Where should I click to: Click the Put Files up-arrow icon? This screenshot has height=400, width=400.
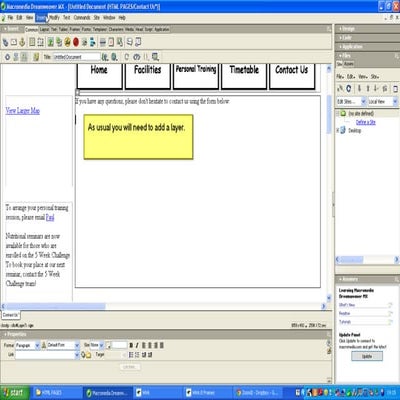click(368, 89)
